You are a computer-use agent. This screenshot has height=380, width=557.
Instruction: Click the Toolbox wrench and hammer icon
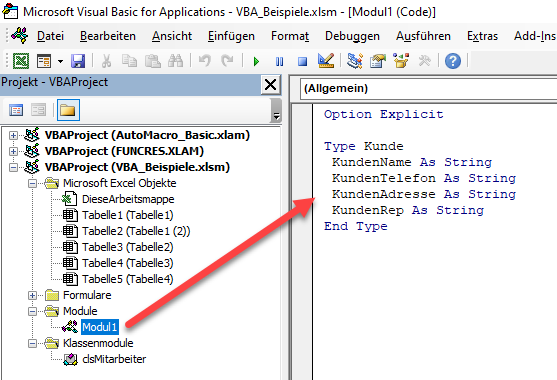(424, 61)
